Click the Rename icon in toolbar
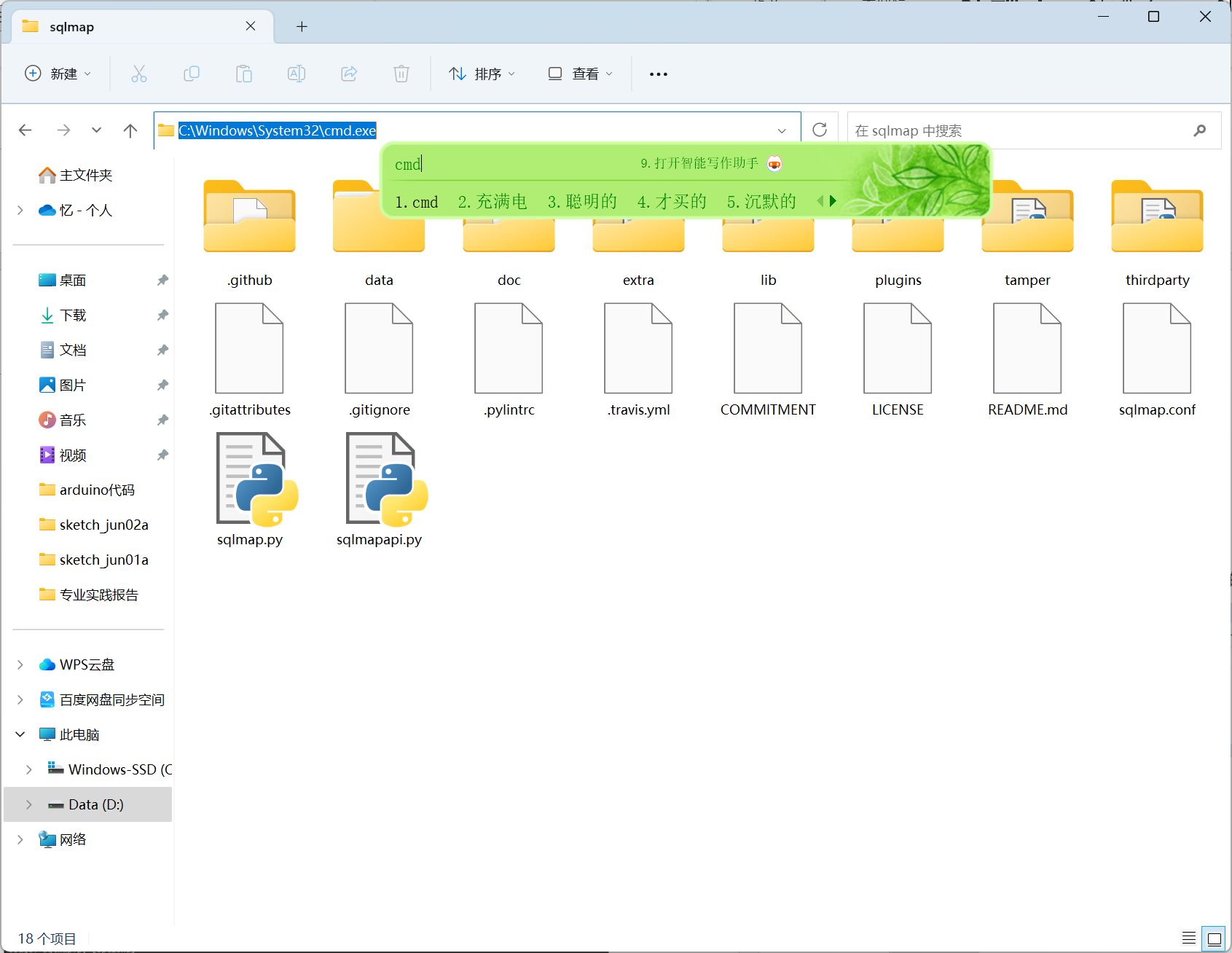The width and height of the screenshot is (1232, 953). [x=297, y=74]
